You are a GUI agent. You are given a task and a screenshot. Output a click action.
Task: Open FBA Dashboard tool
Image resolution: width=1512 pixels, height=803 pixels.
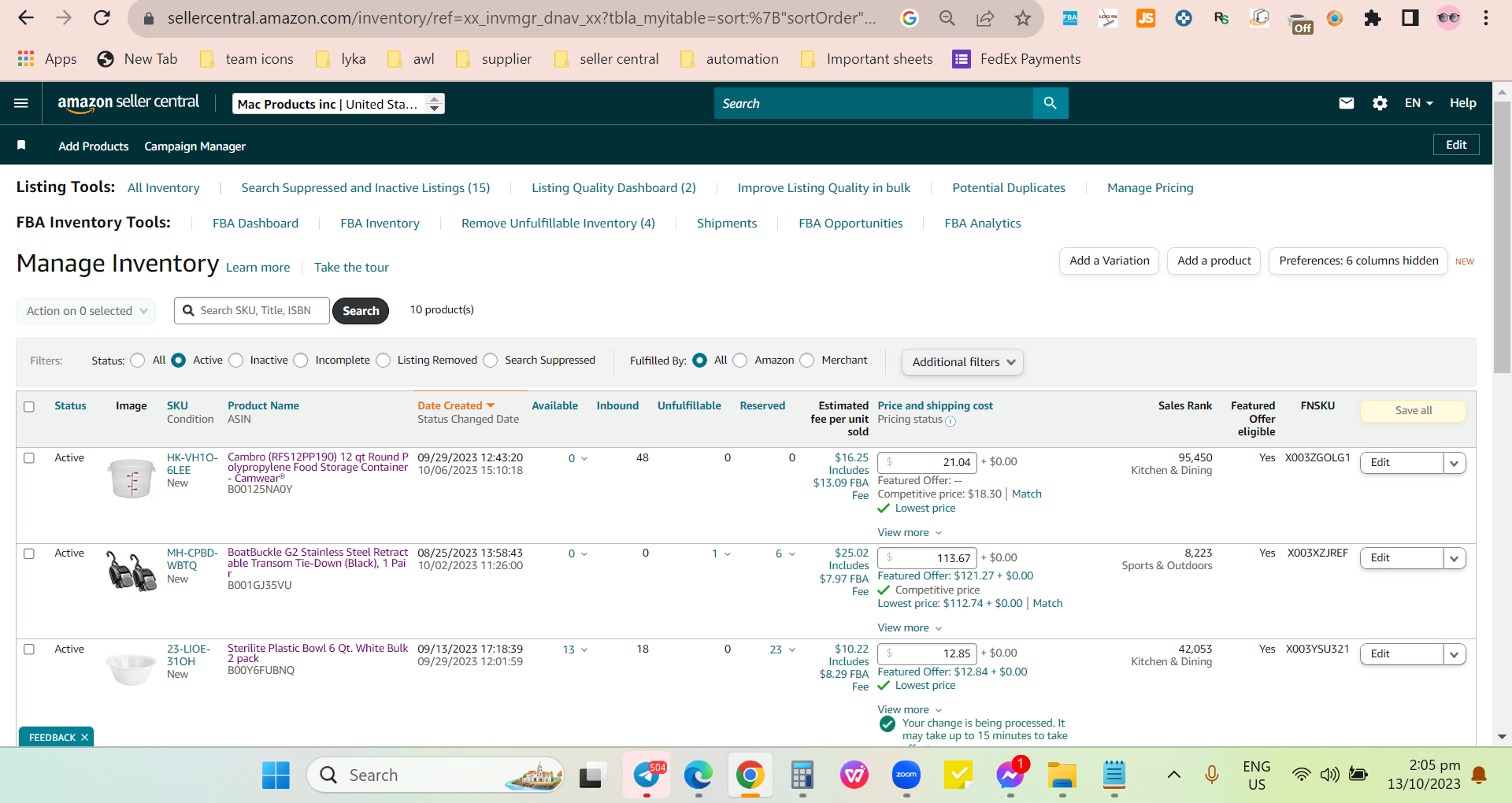tap(255, 224)
